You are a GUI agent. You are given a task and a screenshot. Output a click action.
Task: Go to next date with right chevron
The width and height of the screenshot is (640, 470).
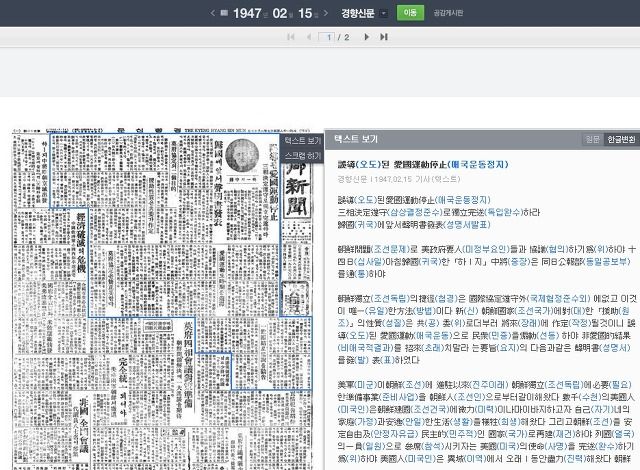[325, 13]
